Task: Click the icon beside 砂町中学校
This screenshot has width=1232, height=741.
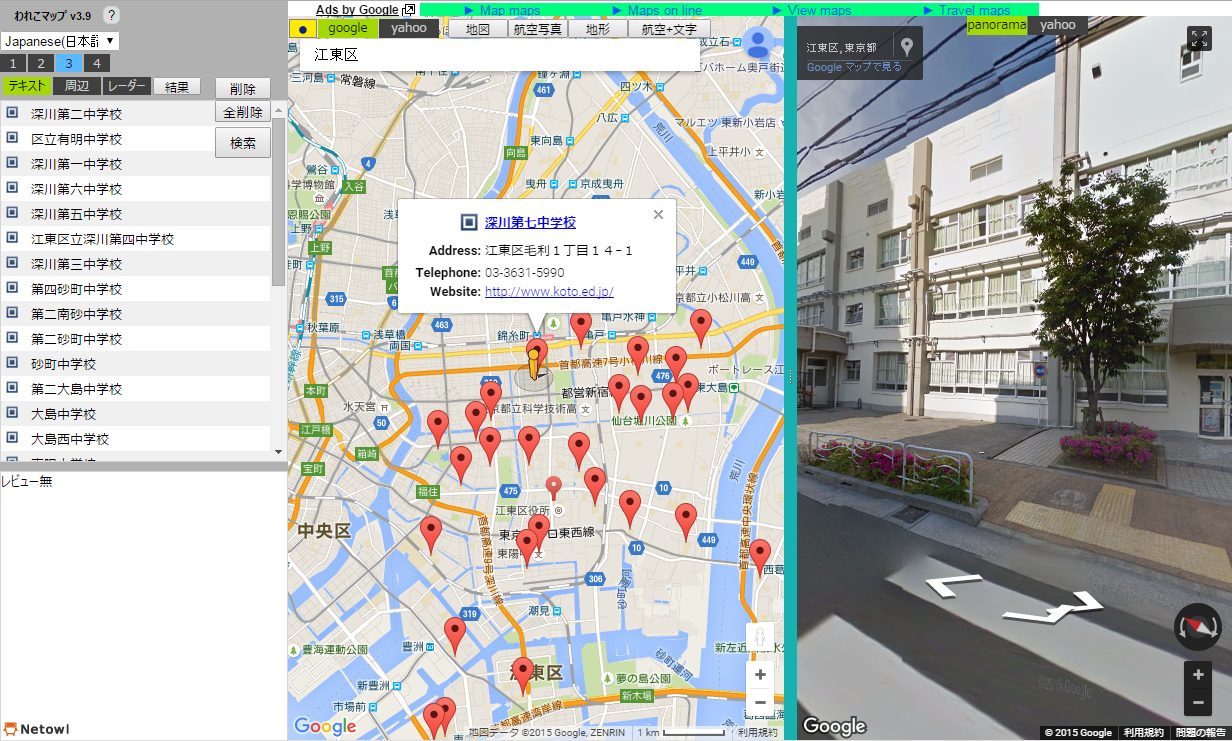Action: click(12, 363)
